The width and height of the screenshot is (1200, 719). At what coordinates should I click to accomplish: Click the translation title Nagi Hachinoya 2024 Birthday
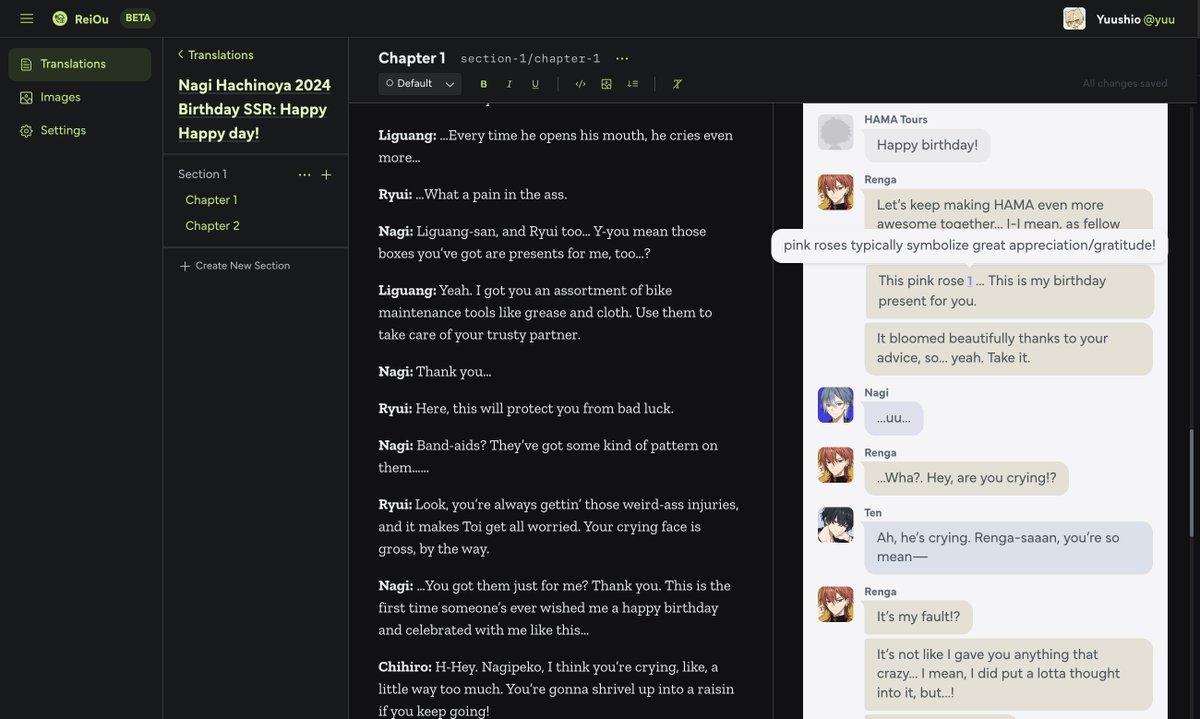254,109
